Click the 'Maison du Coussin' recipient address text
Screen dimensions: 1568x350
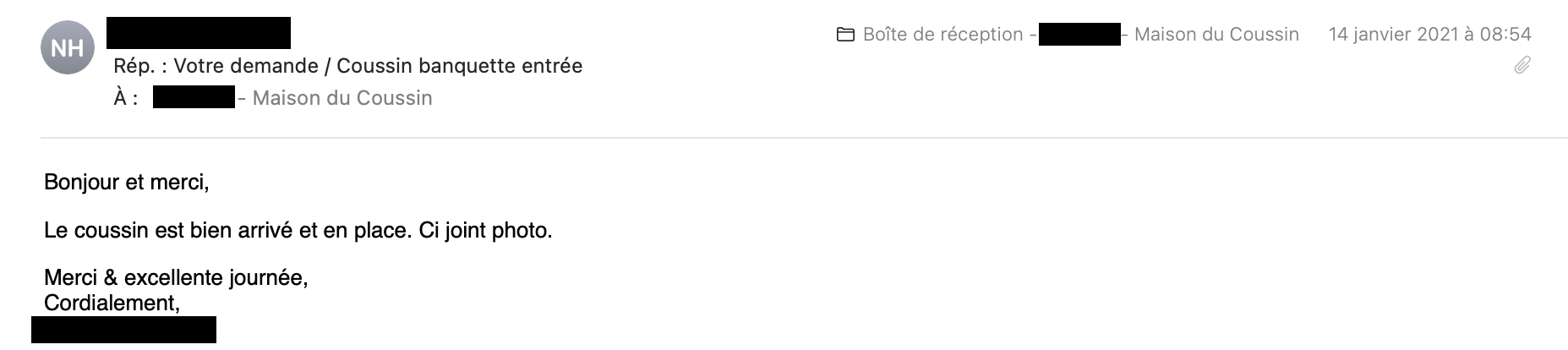pyautogui.click(x=342, y=98)
